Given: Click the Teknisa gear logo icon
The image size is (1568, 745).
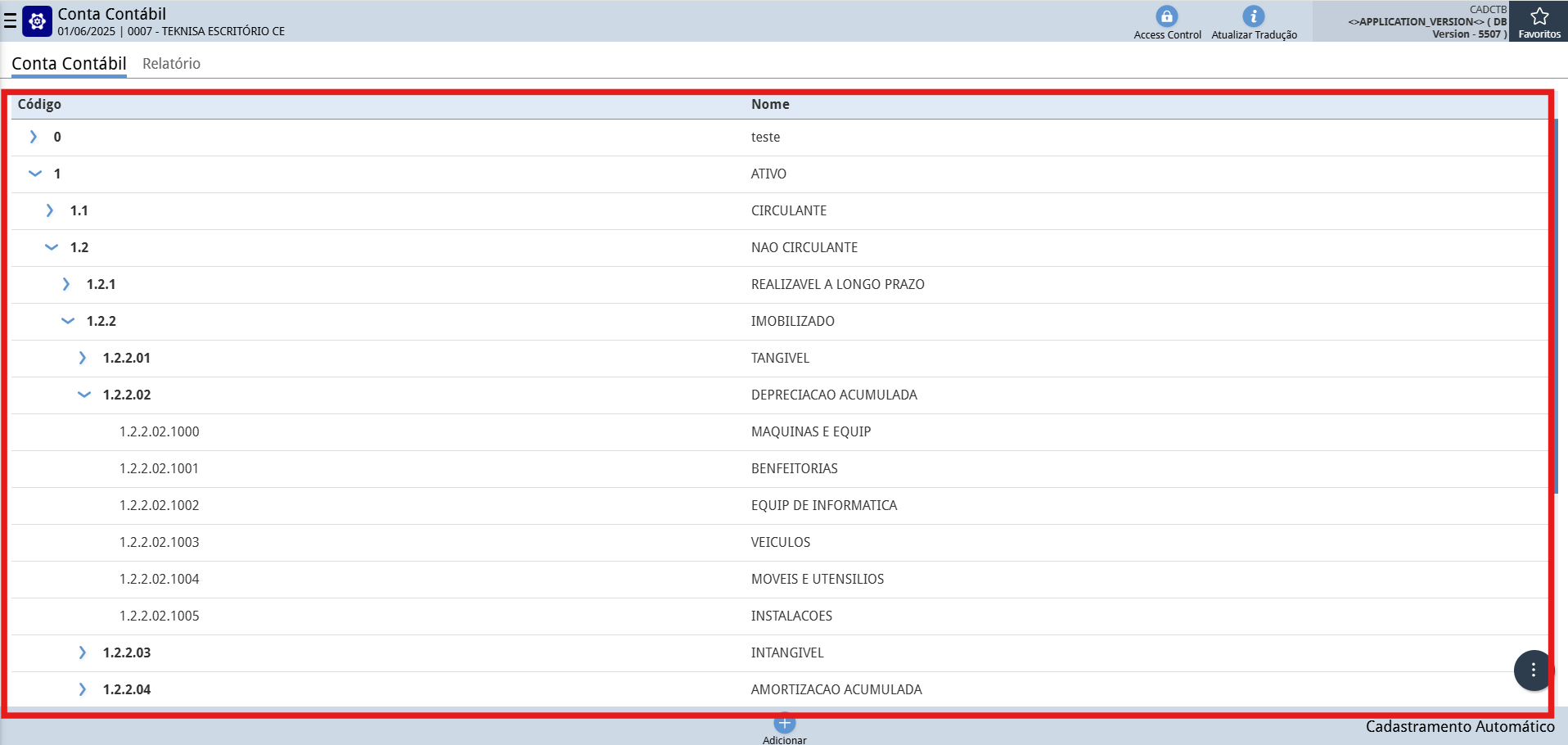Looking at the screenshot, I should point(38,21).
